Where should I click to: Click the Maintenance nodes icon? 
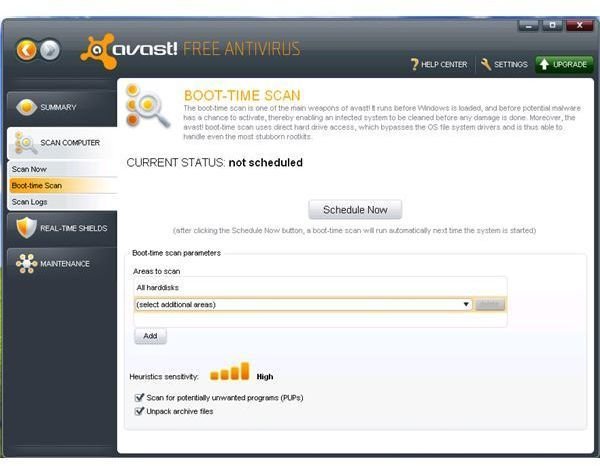click(x=26, y=264)
